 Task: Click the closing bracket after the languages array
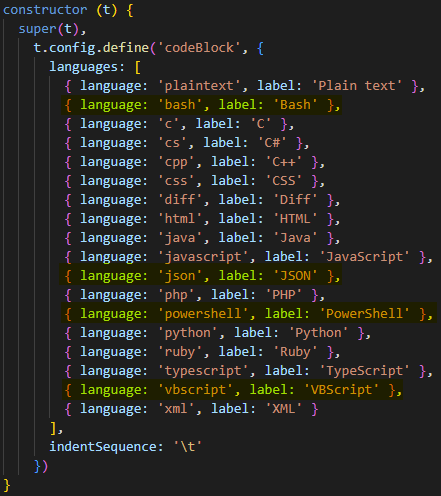click(53, 428)
